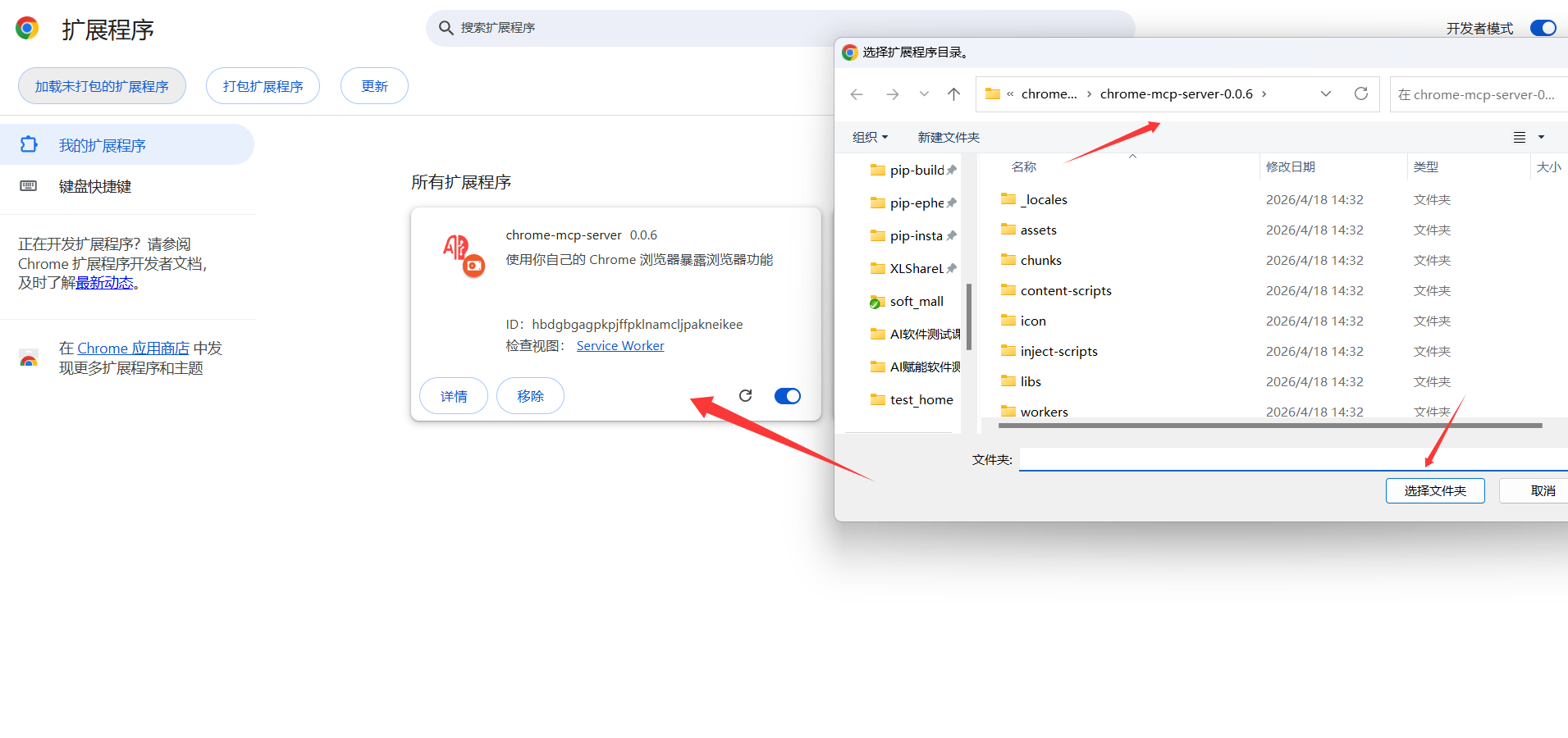
Task: Sort by 名称 column header
Action: point(1024,166)
